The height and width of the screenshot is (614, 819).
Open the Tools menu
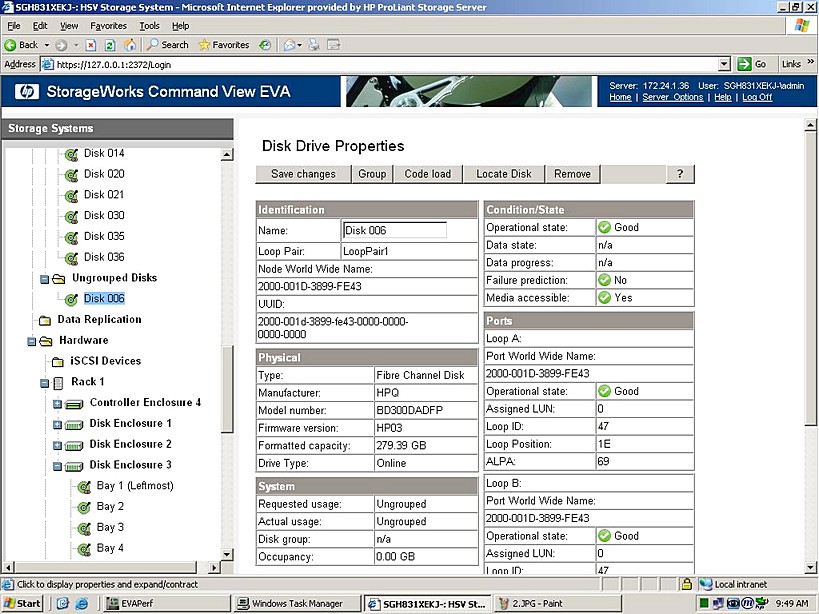[149, 26]
